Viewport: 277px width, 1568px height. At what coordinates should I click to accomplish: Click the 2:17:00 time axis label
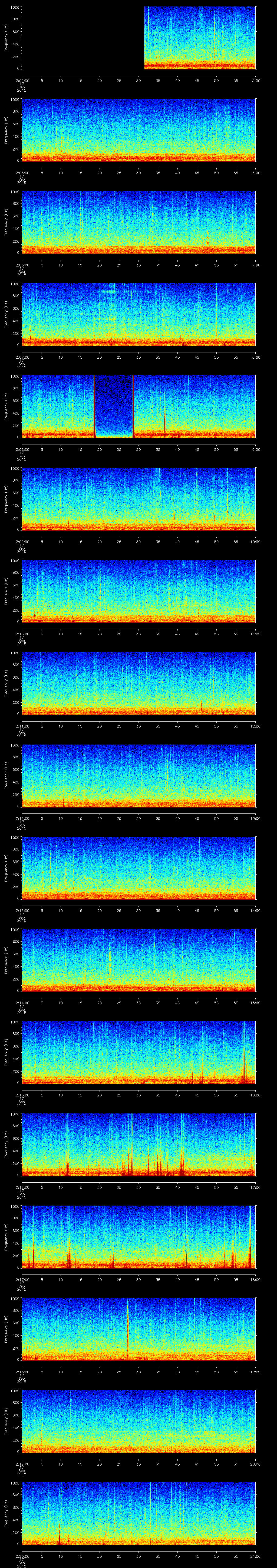click(22, 1279)
